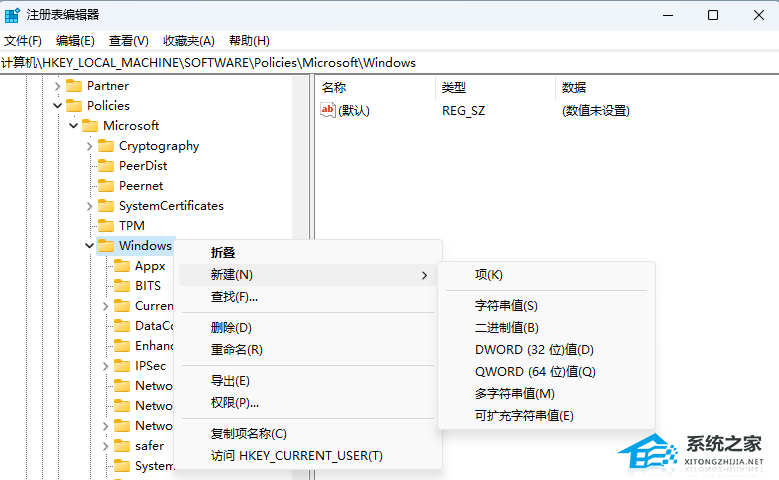This screenshot has height=480, width=779.
Task: Open the 文件(F) menu
Action: 23,41
